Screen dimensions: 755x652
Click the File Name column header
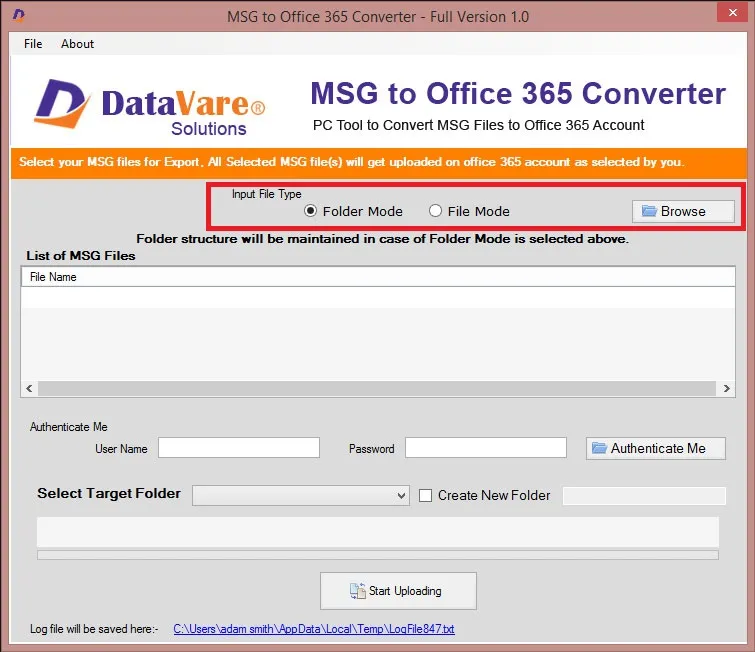pyautogui.click(x=378, y=277)
